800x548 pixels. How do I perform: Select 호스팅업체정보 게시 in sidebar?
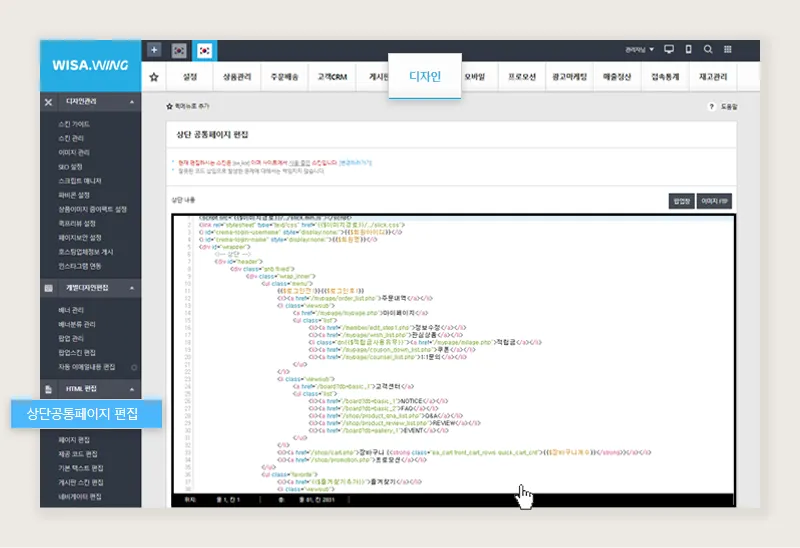tap(86, 252)
